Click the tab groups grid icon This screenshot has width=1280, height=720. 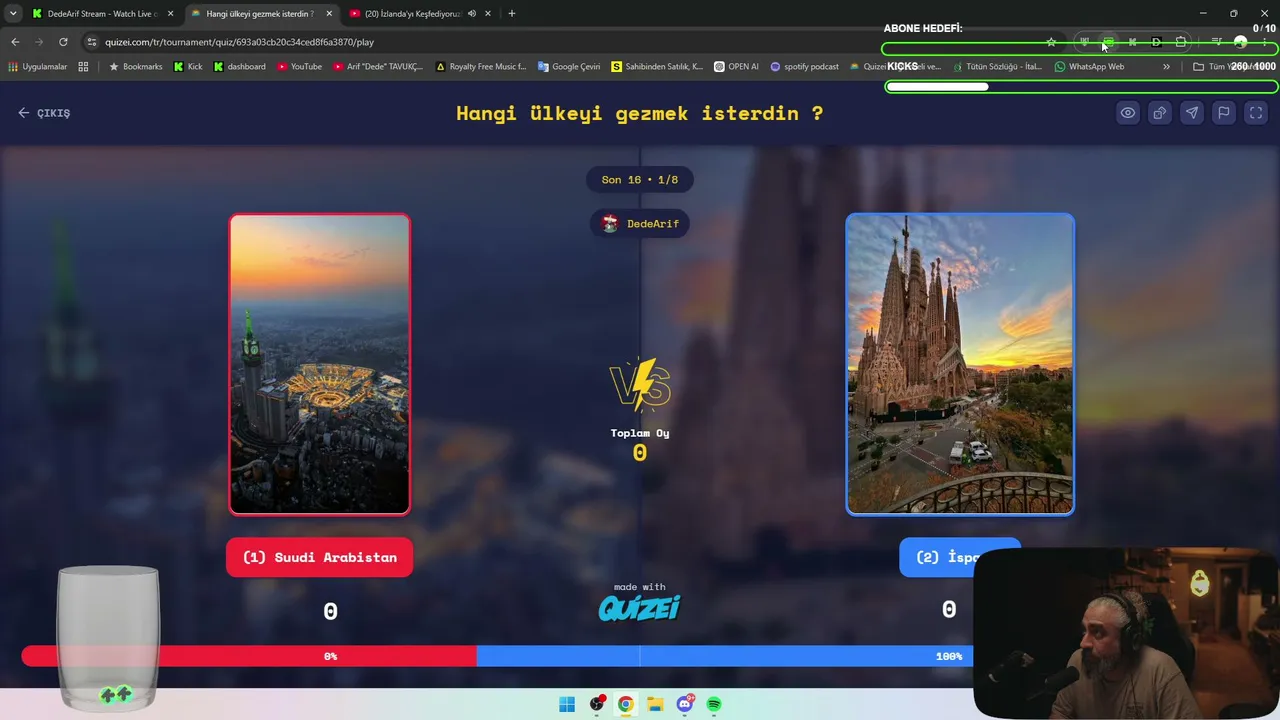(83, 67)
